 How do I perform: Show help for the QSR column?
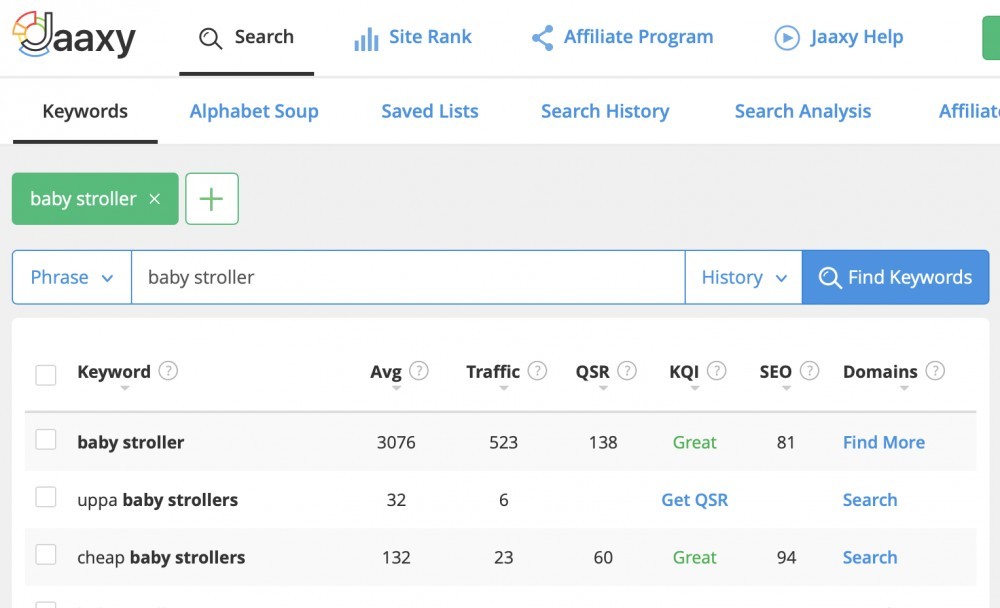[x=627, y=371]
